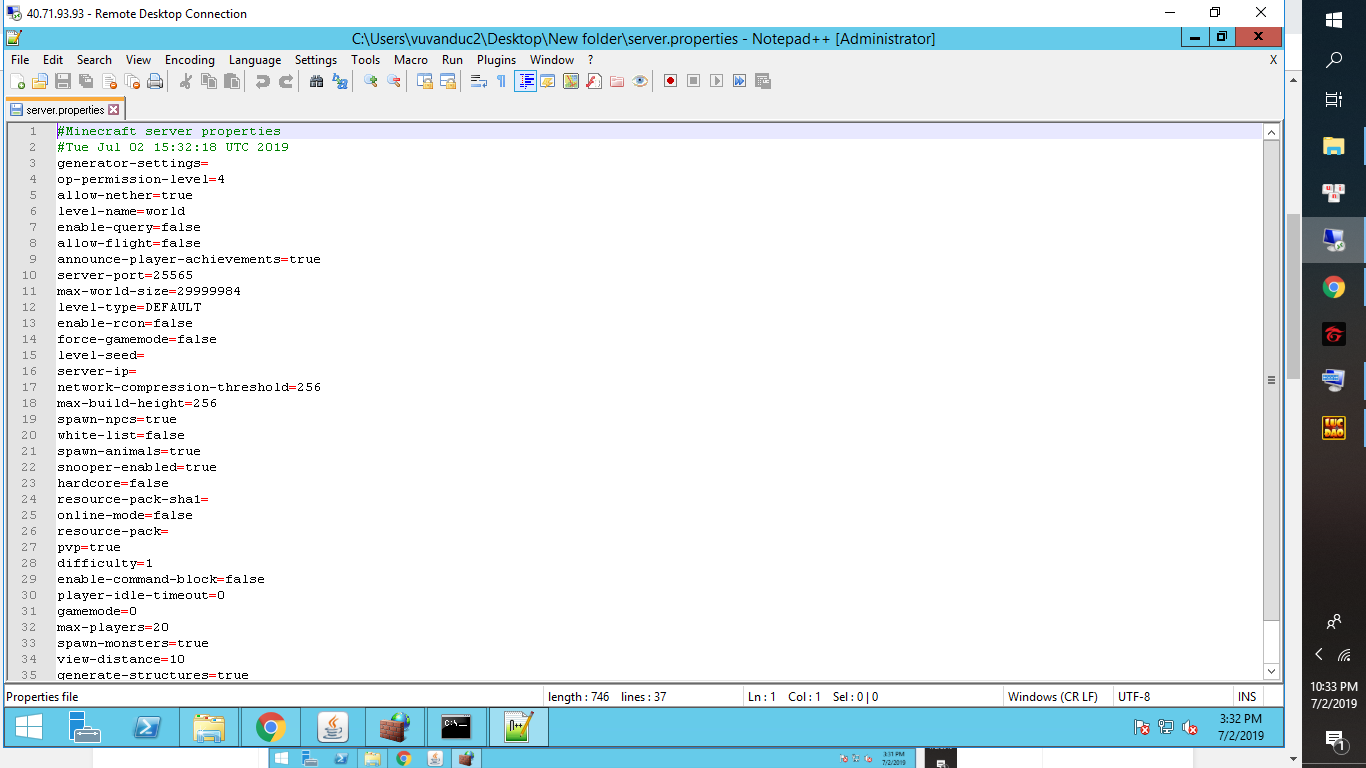Toggle Synchronize Horizontal Scrolling
1366x768 pixels.
448,81
